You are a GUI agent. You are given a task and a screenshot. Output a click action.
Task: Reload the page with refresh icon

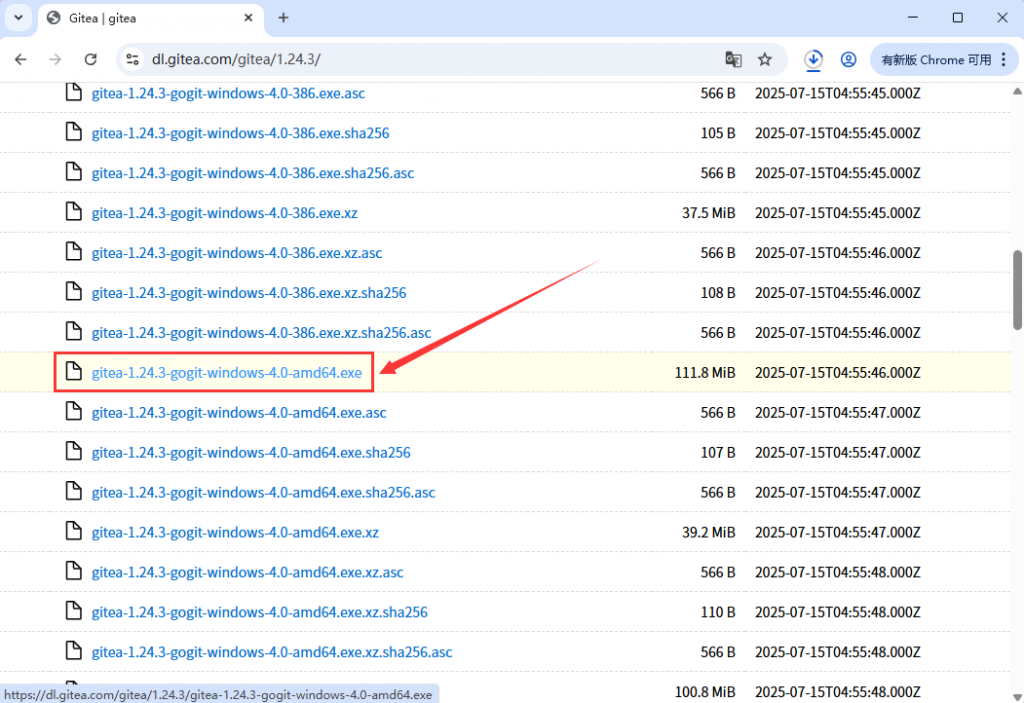click(90, 59)
